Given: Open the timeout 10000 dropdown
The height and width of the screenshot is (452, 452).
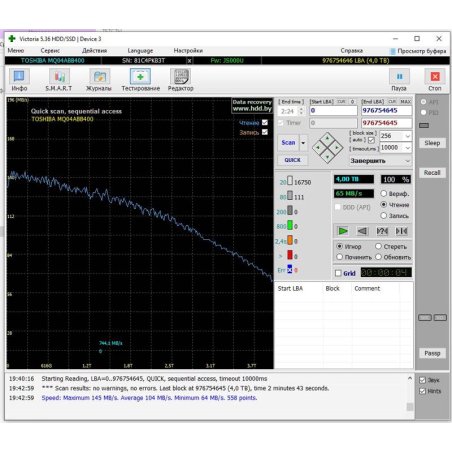Looking at the screenshot, I should 396,148.
